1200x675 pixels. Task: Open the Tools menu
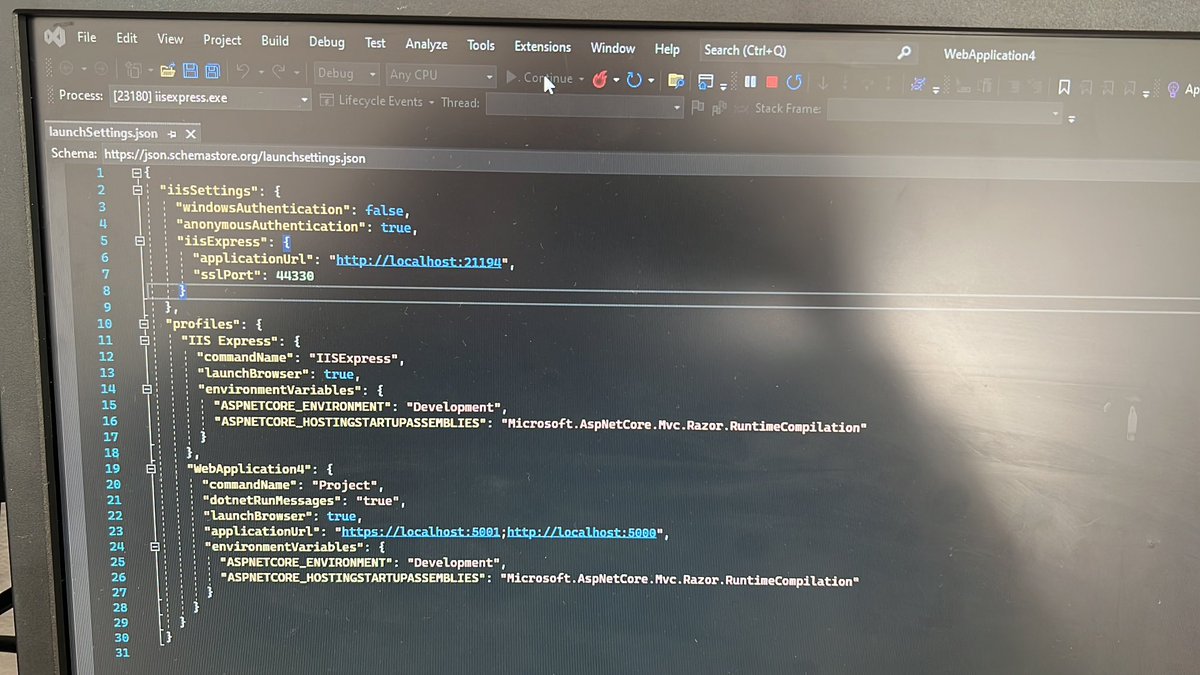click(481, 45)
